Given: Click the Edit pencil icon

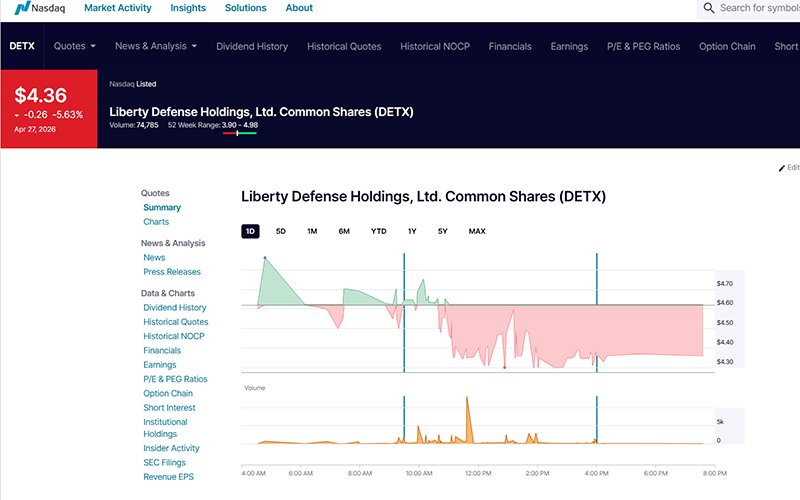Looking at the screenshot, I should click(782, 168).
